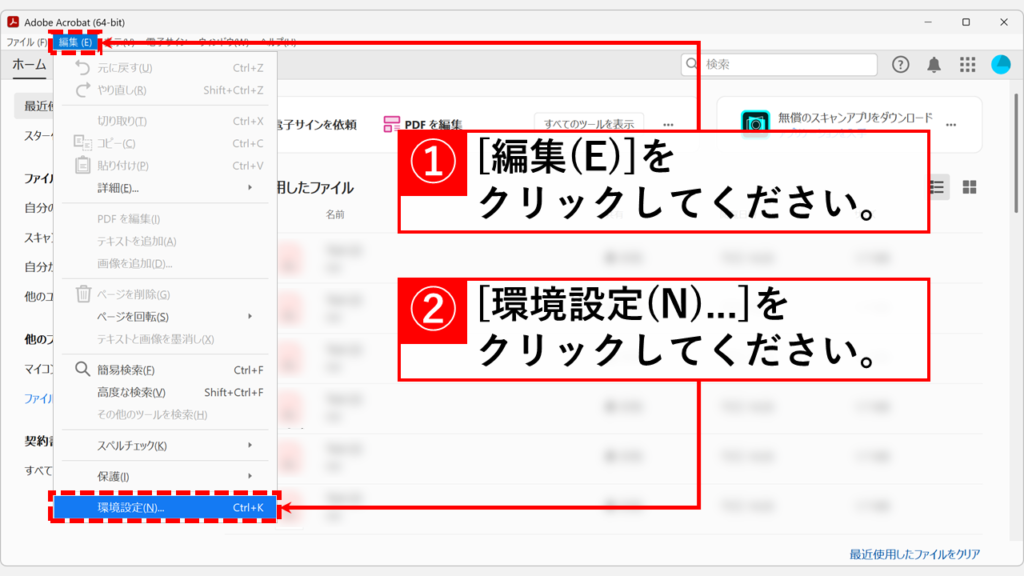Select テキストを追加(A) menu entry
Viewport: 1024px width, 576px height.
(165, 241)
